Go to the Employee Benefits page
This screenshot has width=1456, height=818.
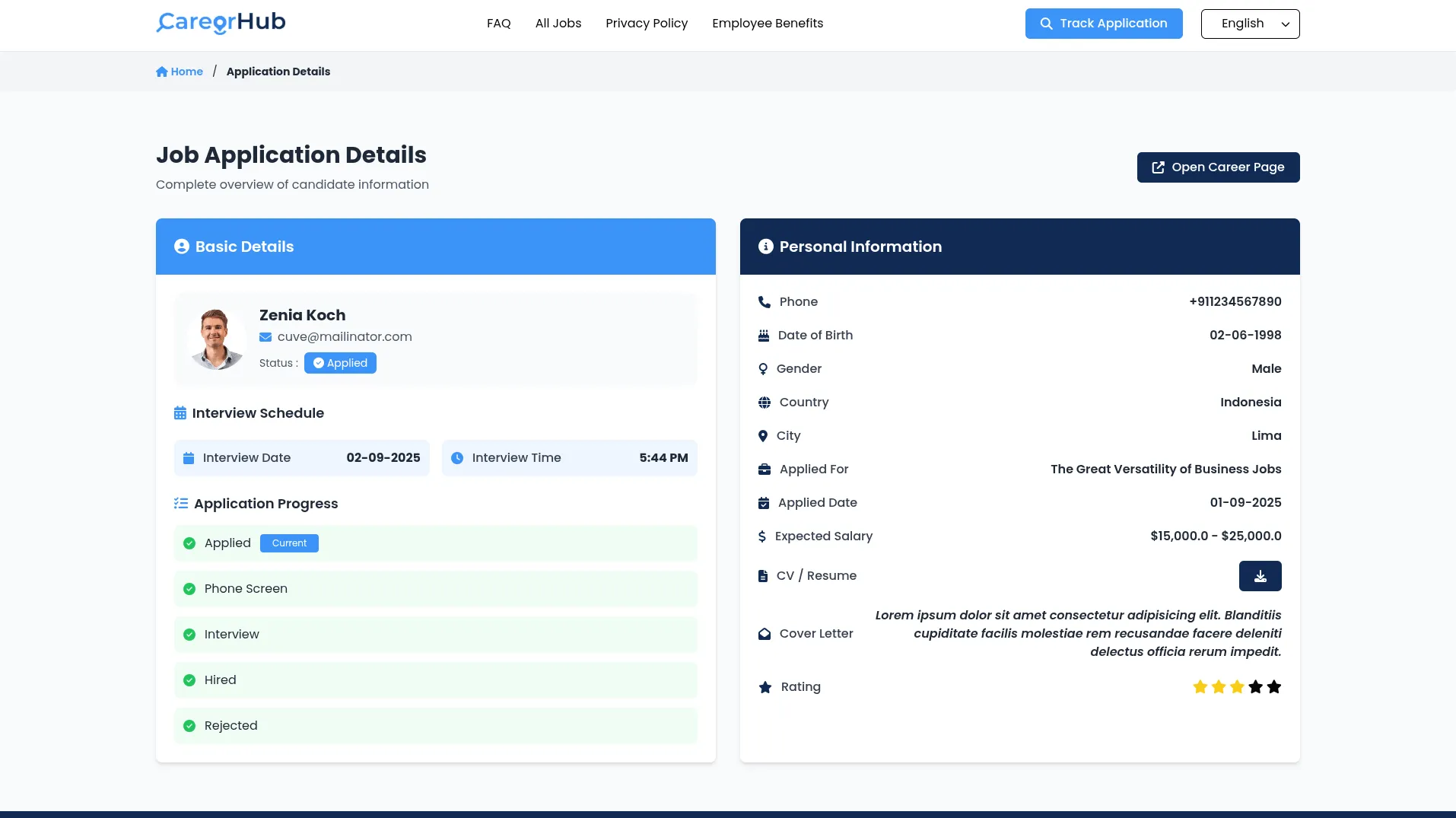point(767,24)
